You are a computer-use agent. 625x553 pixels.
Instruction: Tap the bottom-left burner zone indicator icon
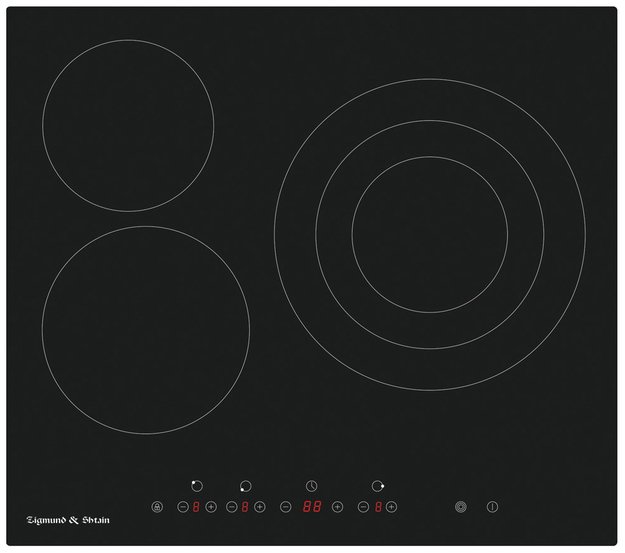tap(245, 486)
